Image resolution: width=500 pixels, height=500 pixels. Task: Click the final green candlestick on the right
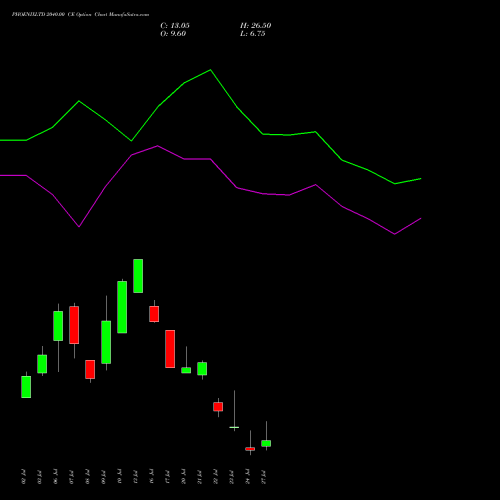point(266,443)
